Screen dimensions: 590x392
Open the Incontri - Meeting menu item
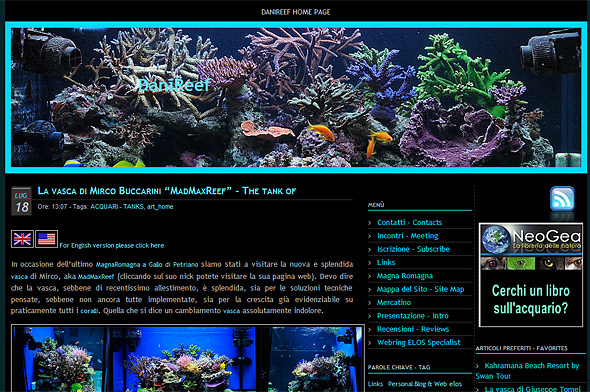coord(408,236)
